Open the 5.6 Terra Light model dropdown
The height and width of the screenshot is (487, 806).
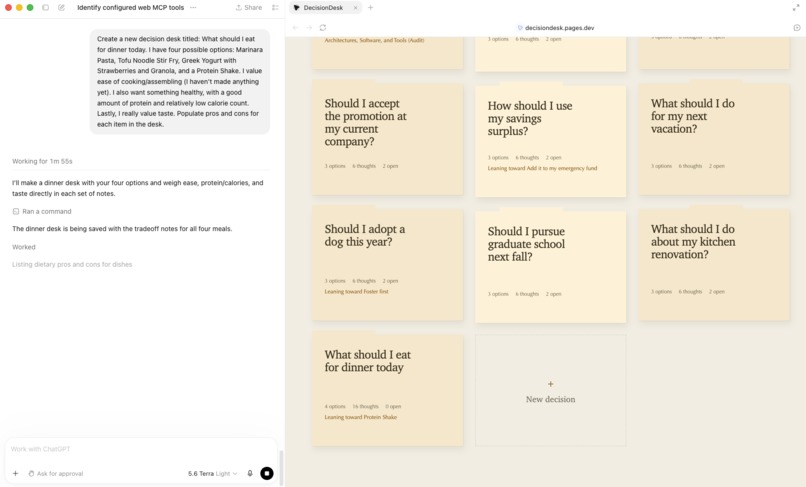(x=212, y=474)
